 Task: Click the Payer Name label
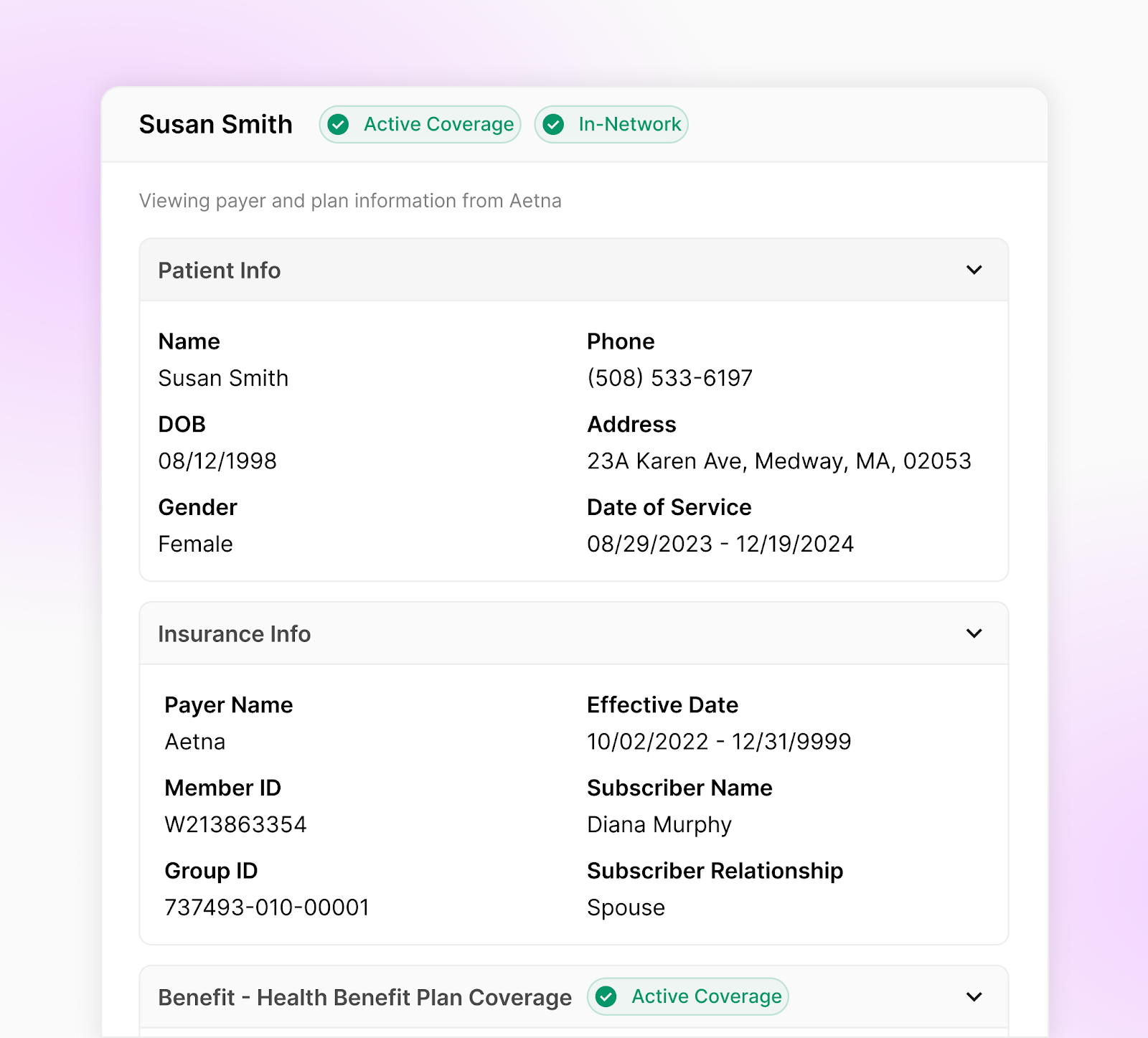[228, 705]
